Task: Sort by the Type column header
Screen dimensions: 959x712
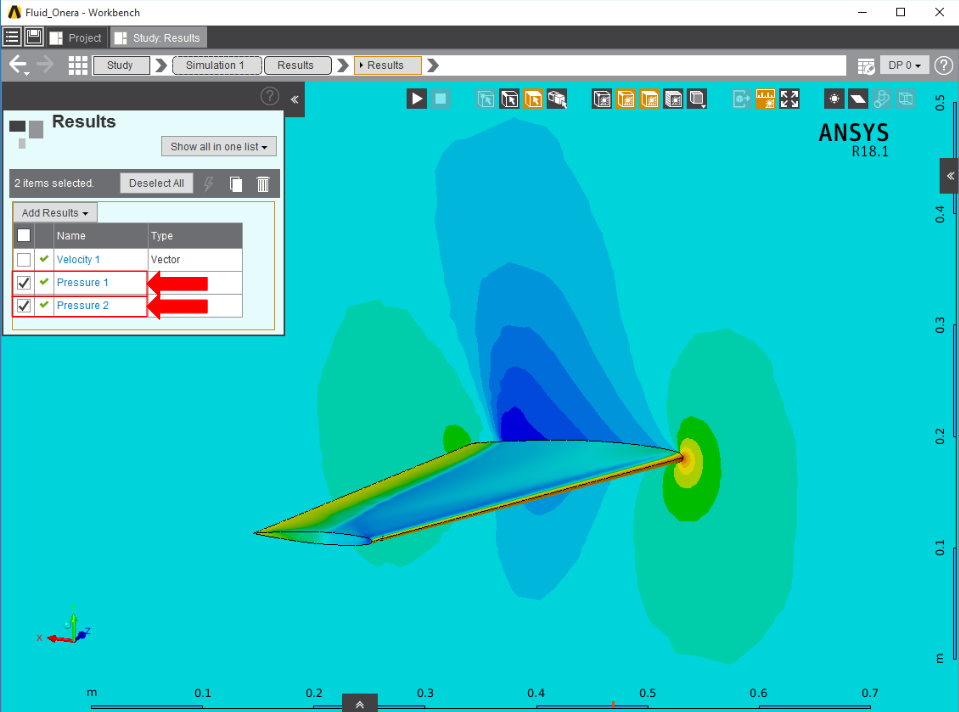Action: [x=195, y=235]
